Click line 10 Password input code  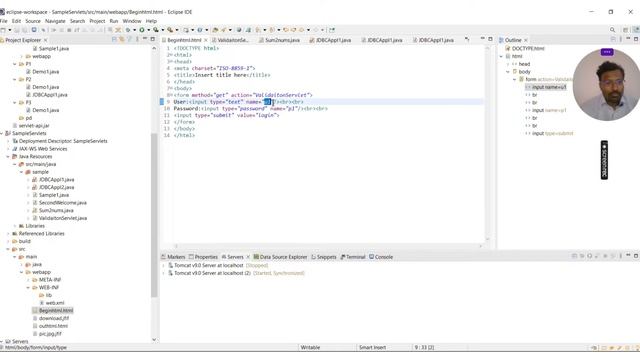click(251, 109)
